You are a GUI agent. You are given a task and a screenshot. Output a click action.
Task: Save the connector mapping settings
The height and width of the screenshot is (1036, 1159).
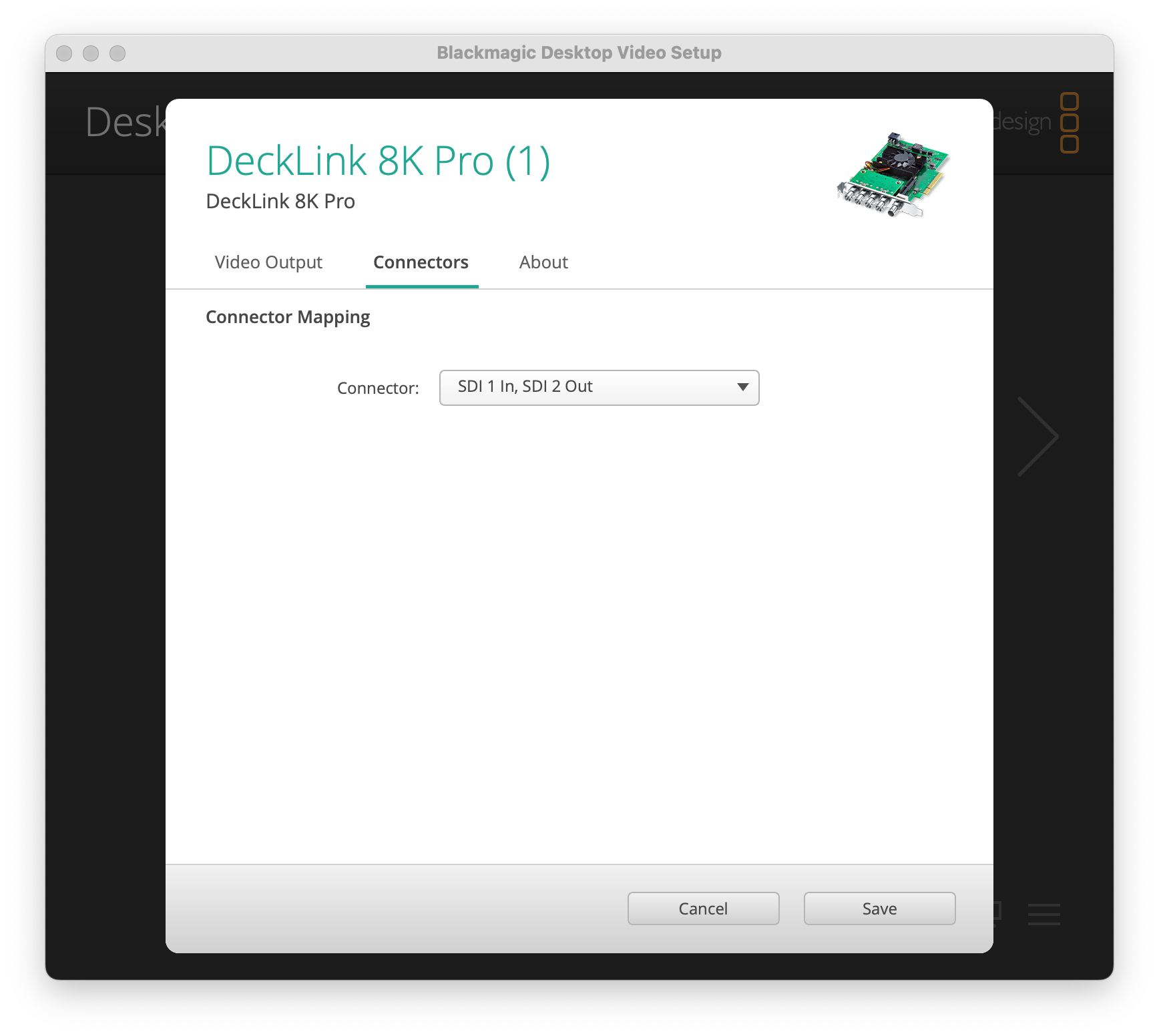pos(879,909)
